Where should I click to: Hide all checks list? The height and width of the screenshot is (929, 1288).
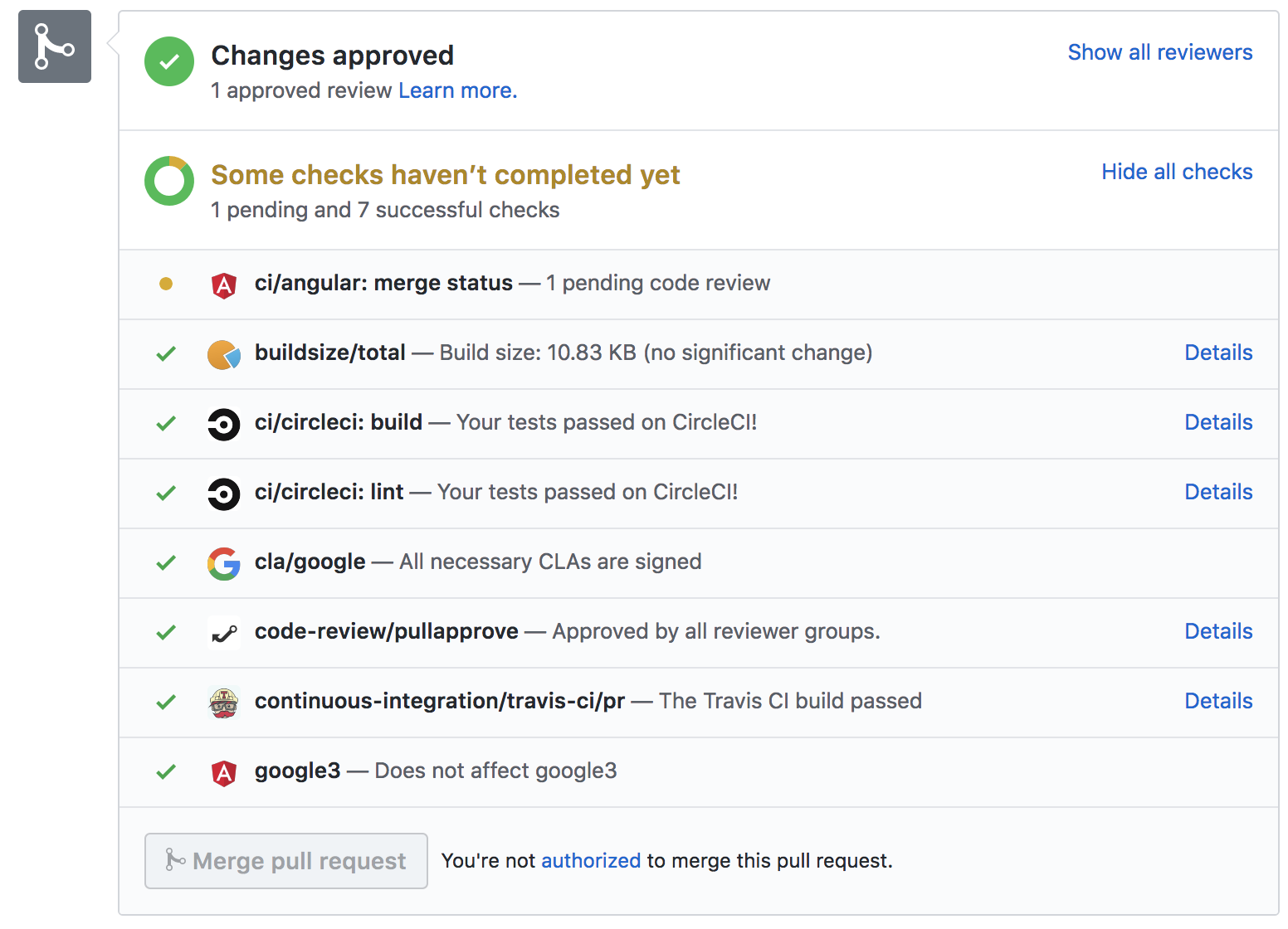1177,172
